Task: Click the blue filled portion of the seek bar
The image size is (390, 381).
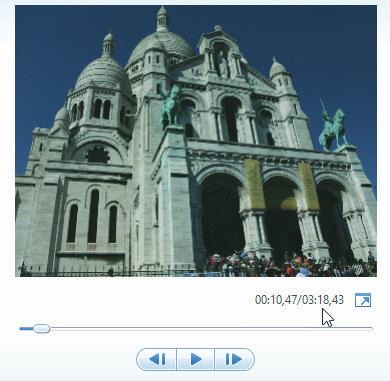Action: (x=26, y=329)
